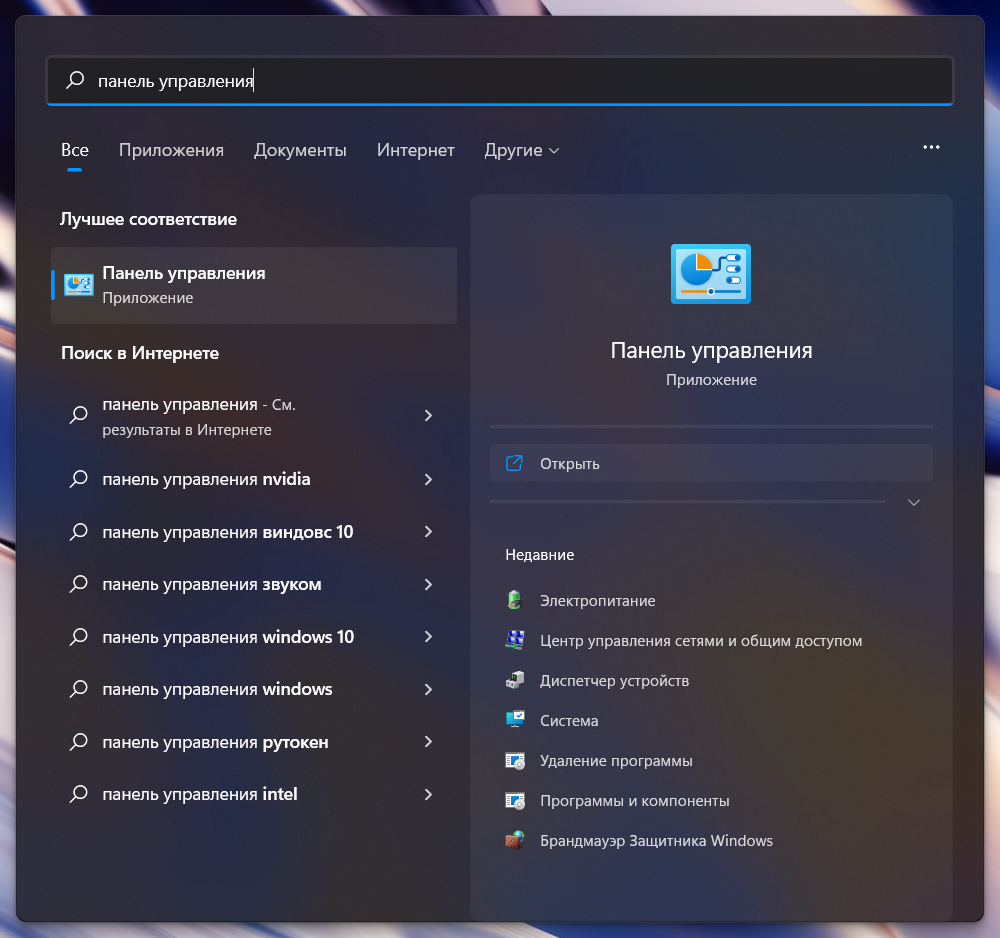This screenshot has height=938, width=1000.
Task: Click search icon next to панель управления рутокен
Action: (x=78, y=741)
